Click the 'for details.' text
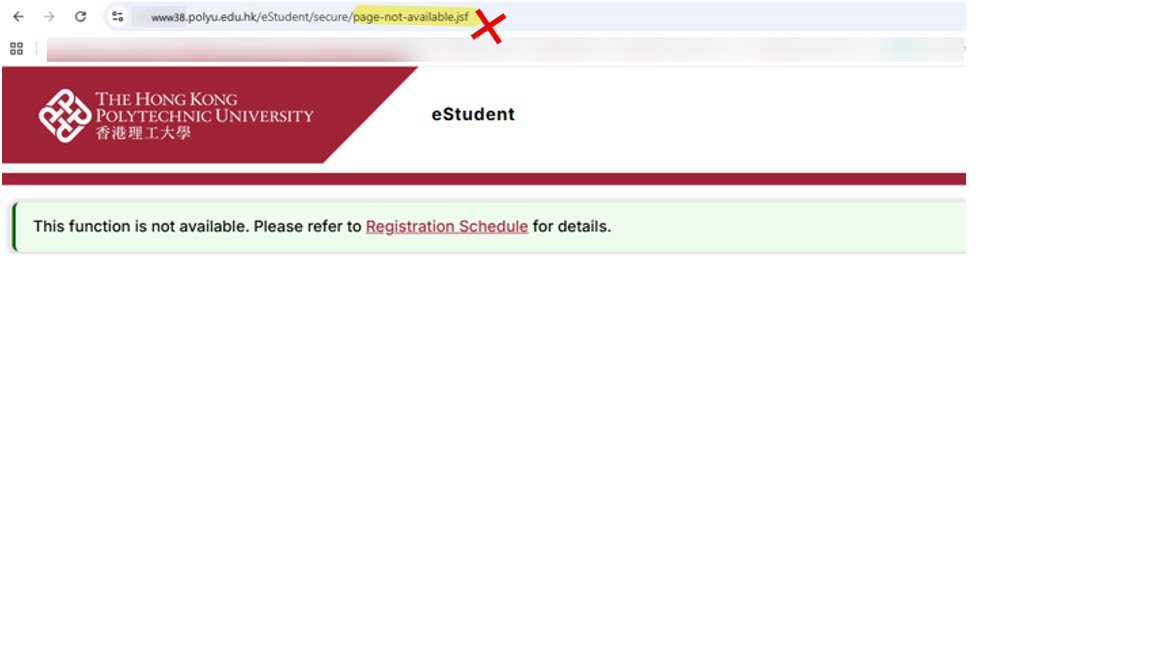 [x=572, y=226]
